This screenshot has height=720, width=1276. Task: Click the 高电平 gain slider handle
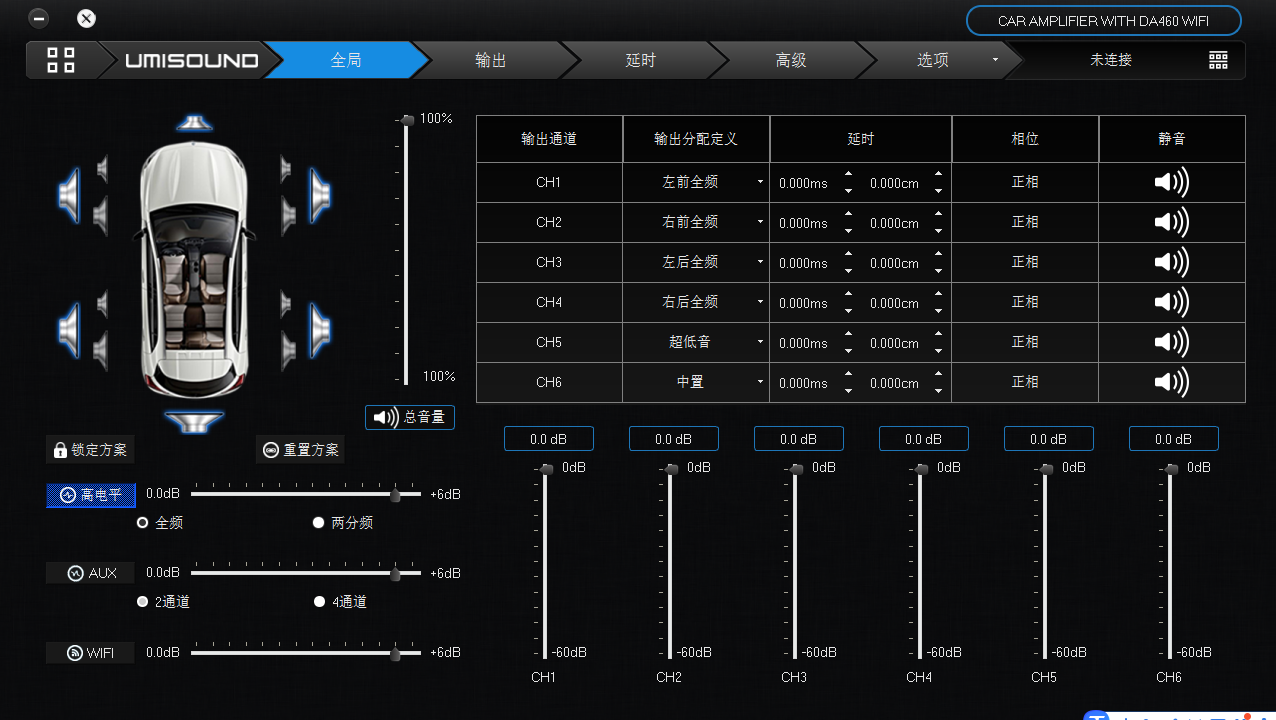(x=396, y=495)
